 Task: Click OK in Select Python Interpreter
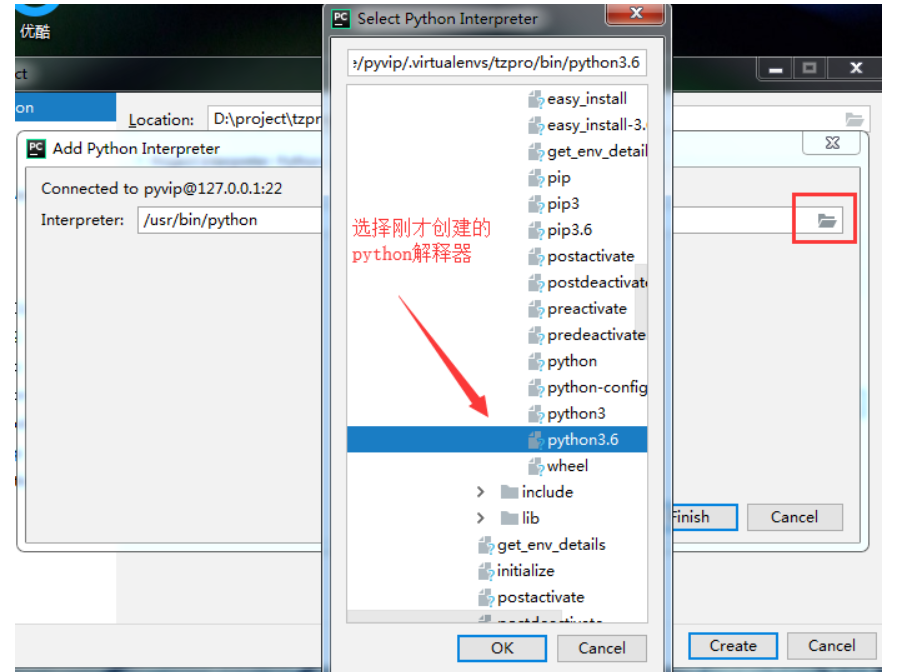coord(502,648)
